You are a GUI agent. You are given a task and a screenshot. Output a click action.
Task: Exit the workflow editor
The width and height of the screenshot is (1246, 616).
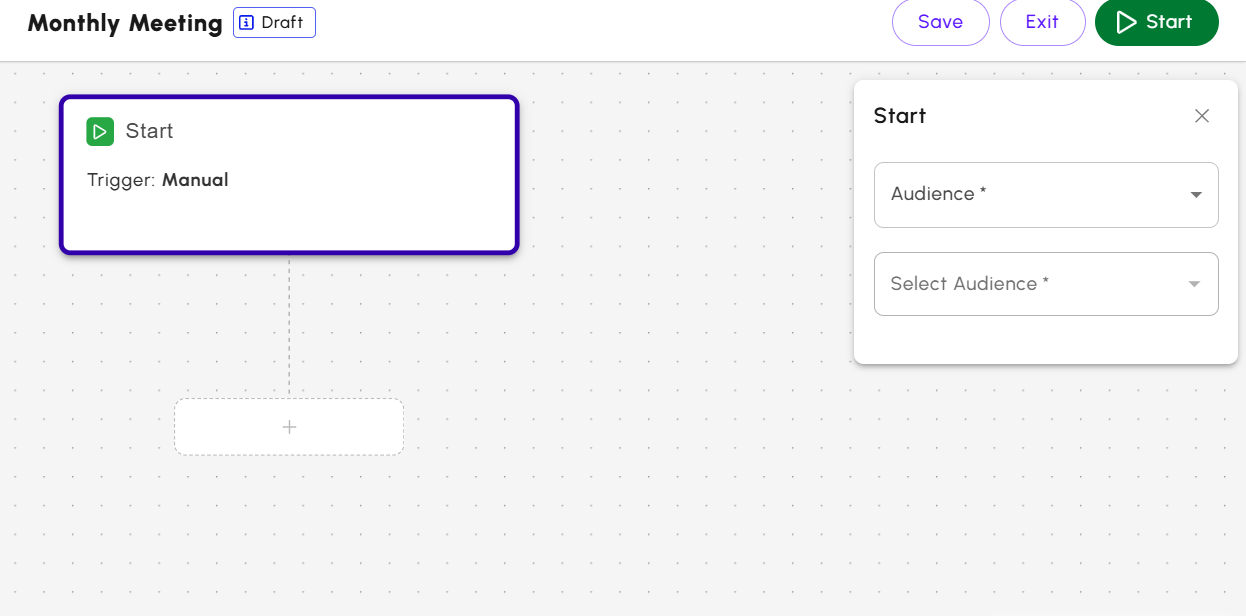pos(1042,22)
